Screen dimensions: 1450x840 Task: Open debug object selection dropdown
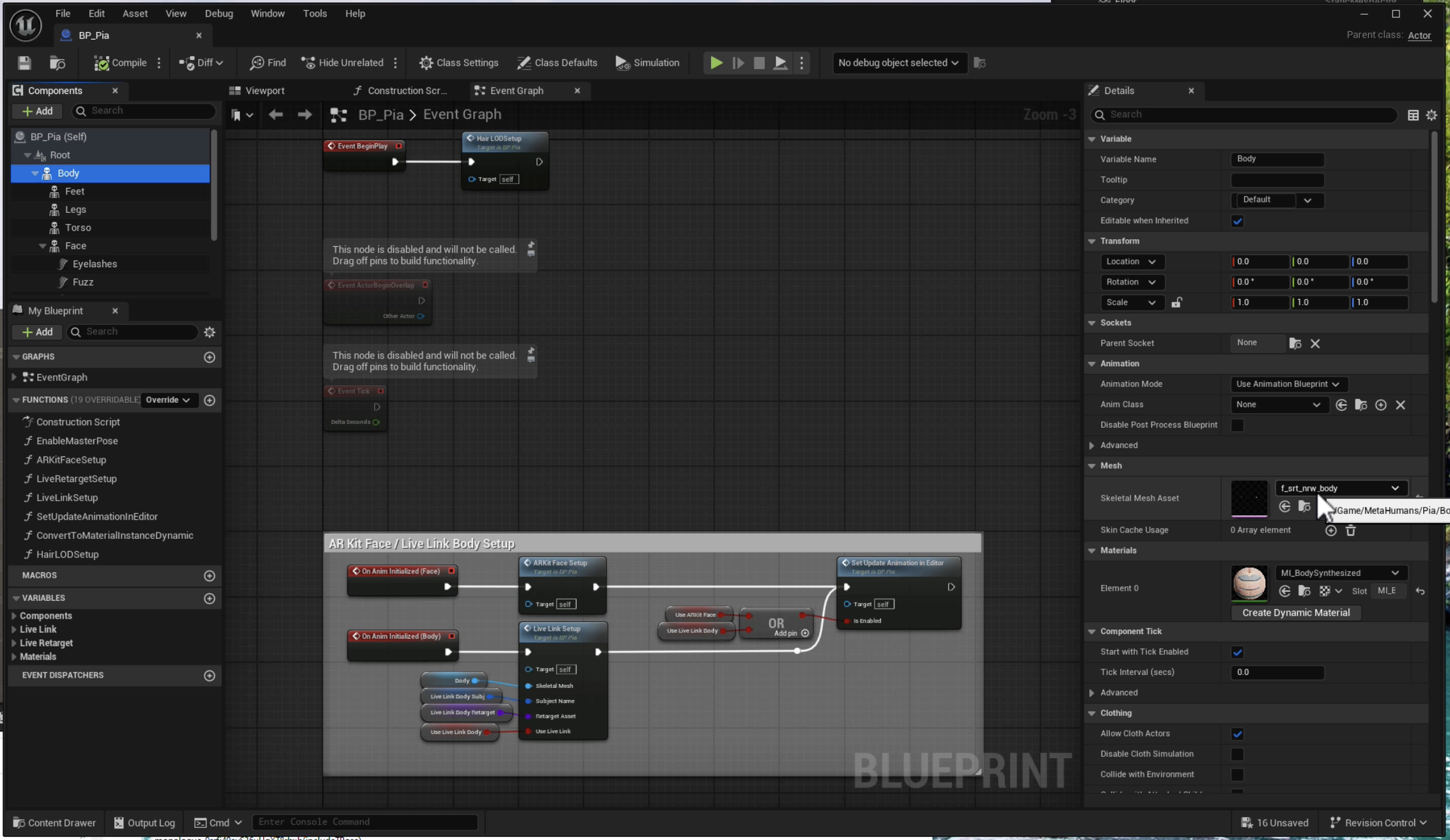[x=898, y=63]
